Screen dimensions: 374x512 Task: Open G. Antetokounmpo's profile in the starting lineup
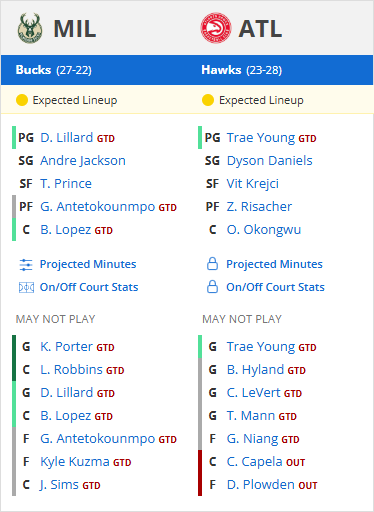(98, 207)
